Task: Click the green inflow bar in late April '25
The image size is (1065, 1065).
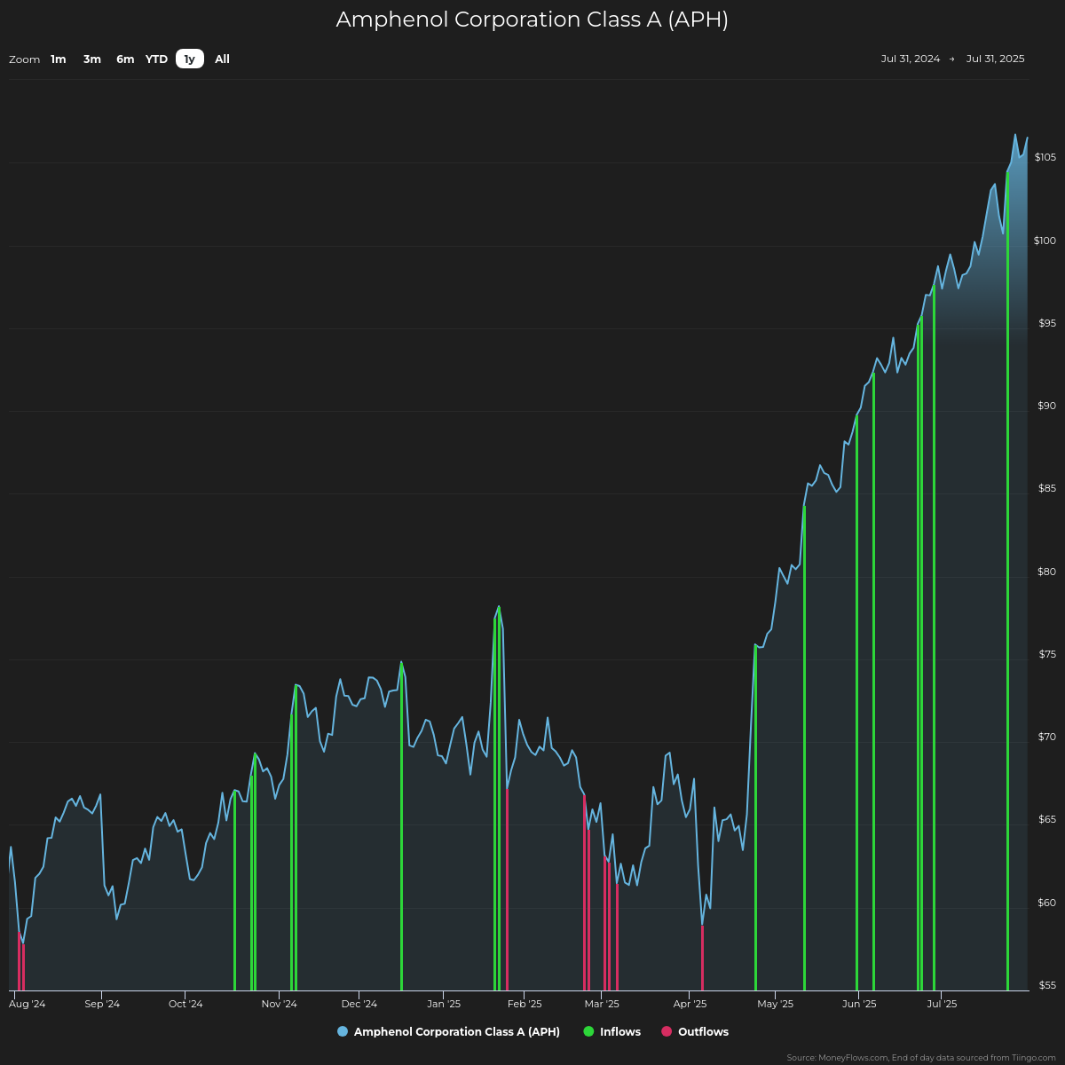Action: point(755,818)
